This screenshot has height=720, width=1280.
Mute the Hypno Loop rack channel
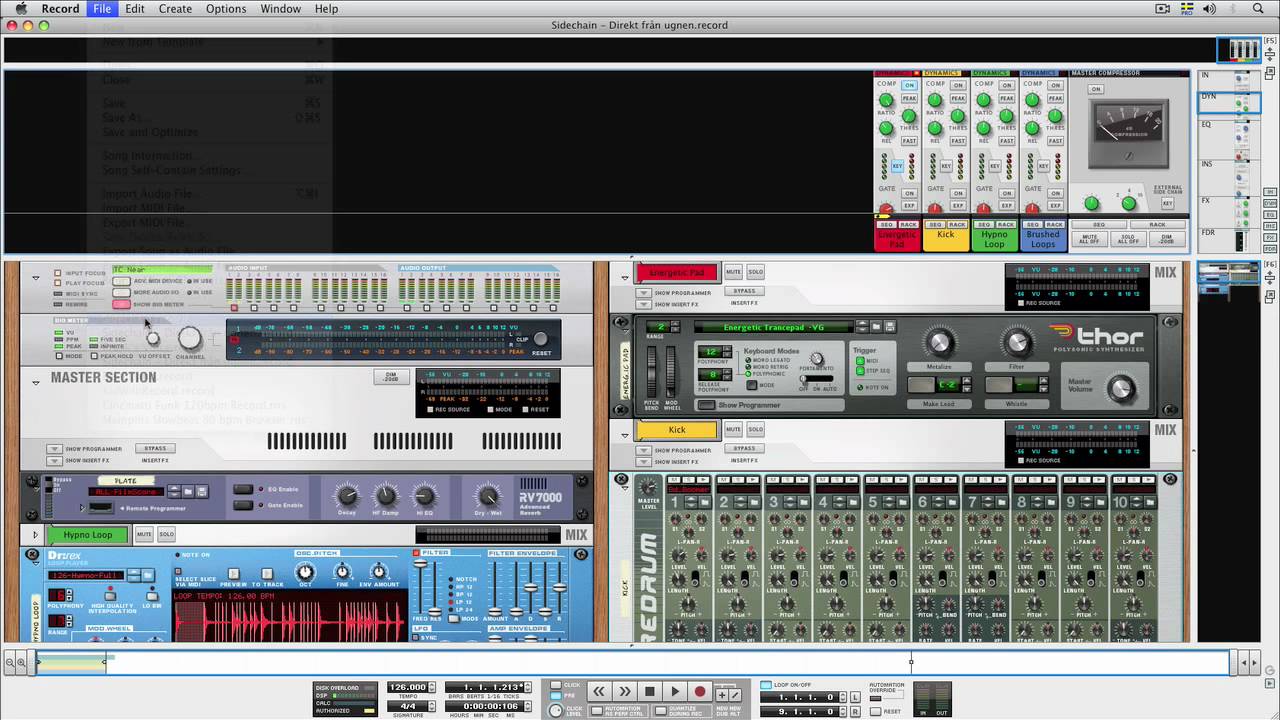[144, 534]
